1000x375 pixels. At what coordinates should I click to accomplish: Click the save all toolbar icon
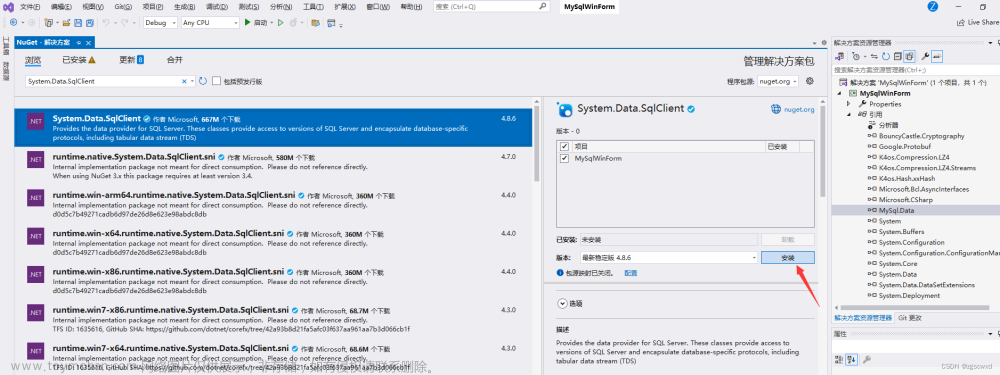[89, 22]
